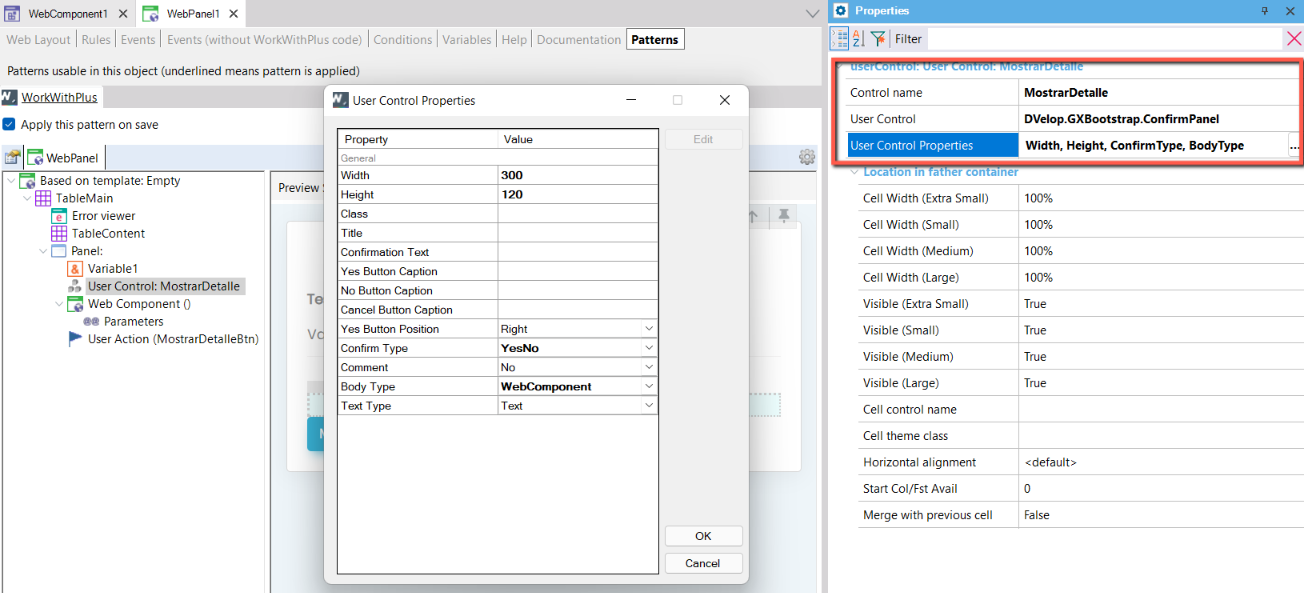
Task: Collapse the TableMain tree node
Action: 27,198
